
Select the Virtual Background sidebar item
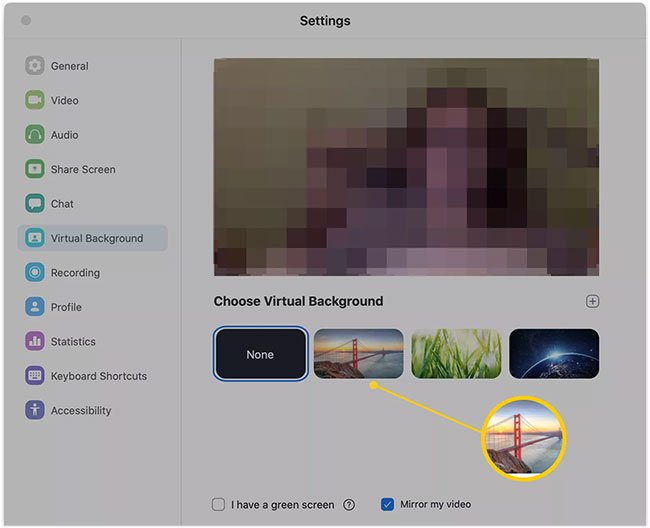point(96,238)
